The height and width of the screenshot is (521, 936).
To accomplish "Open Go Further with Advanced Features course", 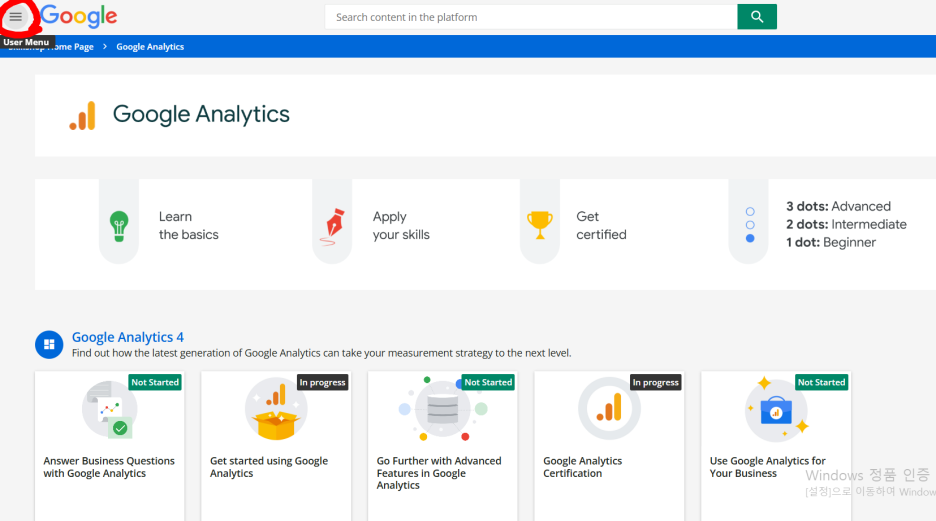I will (x=439, y=473).
